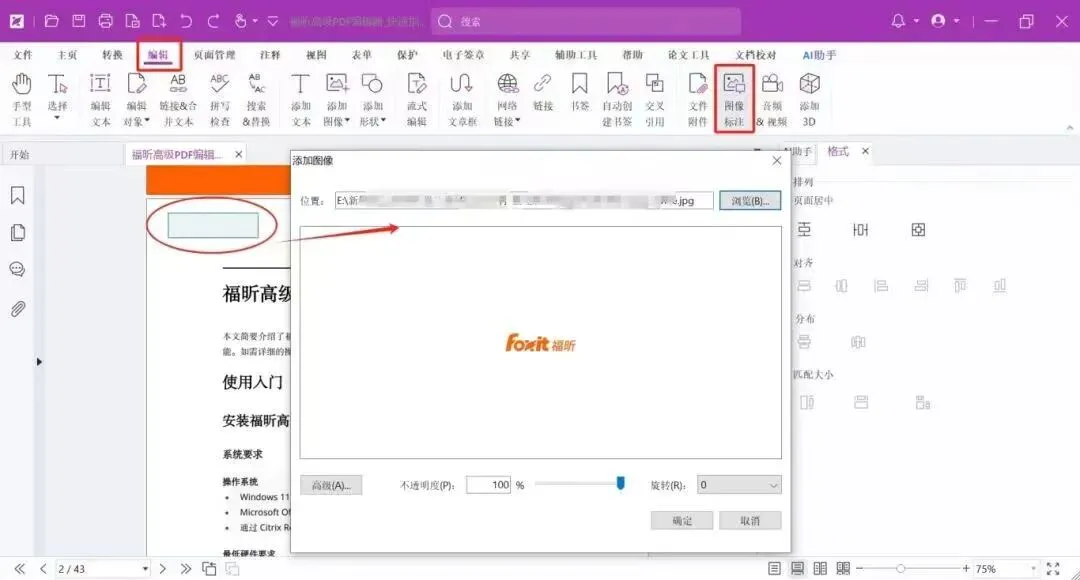Screen dimensions: 1080x580
Task: Switch to continuous page view mode
Action: [x=797, y=569]
